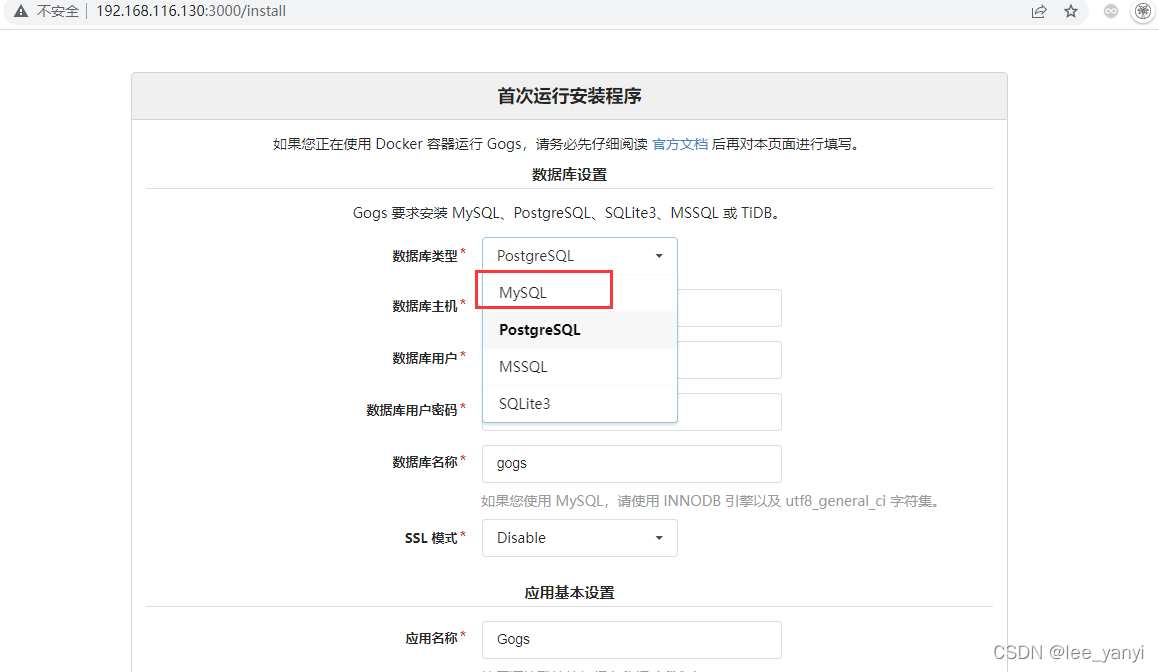Image resolution: width=1159 pixels, height=672 pixels.
Task: Click the 首次运行安装程序 heading
Action: [x=569, y=96]
